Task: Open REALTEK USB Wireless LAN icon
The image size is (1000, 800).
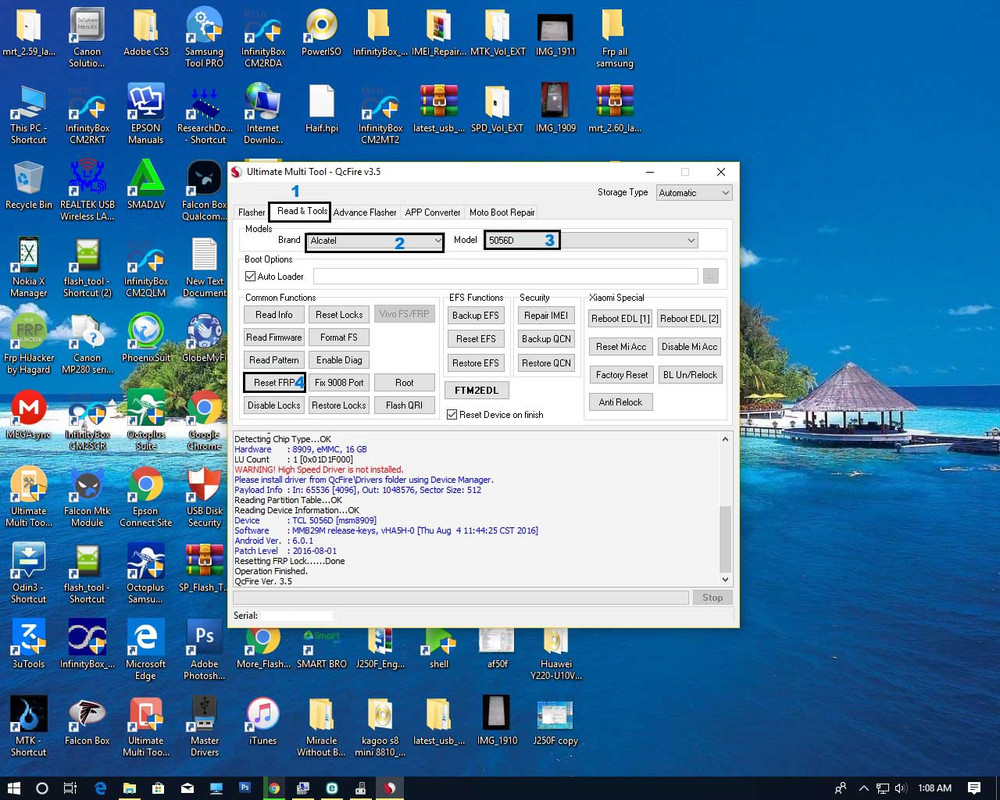Action: point(87,191)
